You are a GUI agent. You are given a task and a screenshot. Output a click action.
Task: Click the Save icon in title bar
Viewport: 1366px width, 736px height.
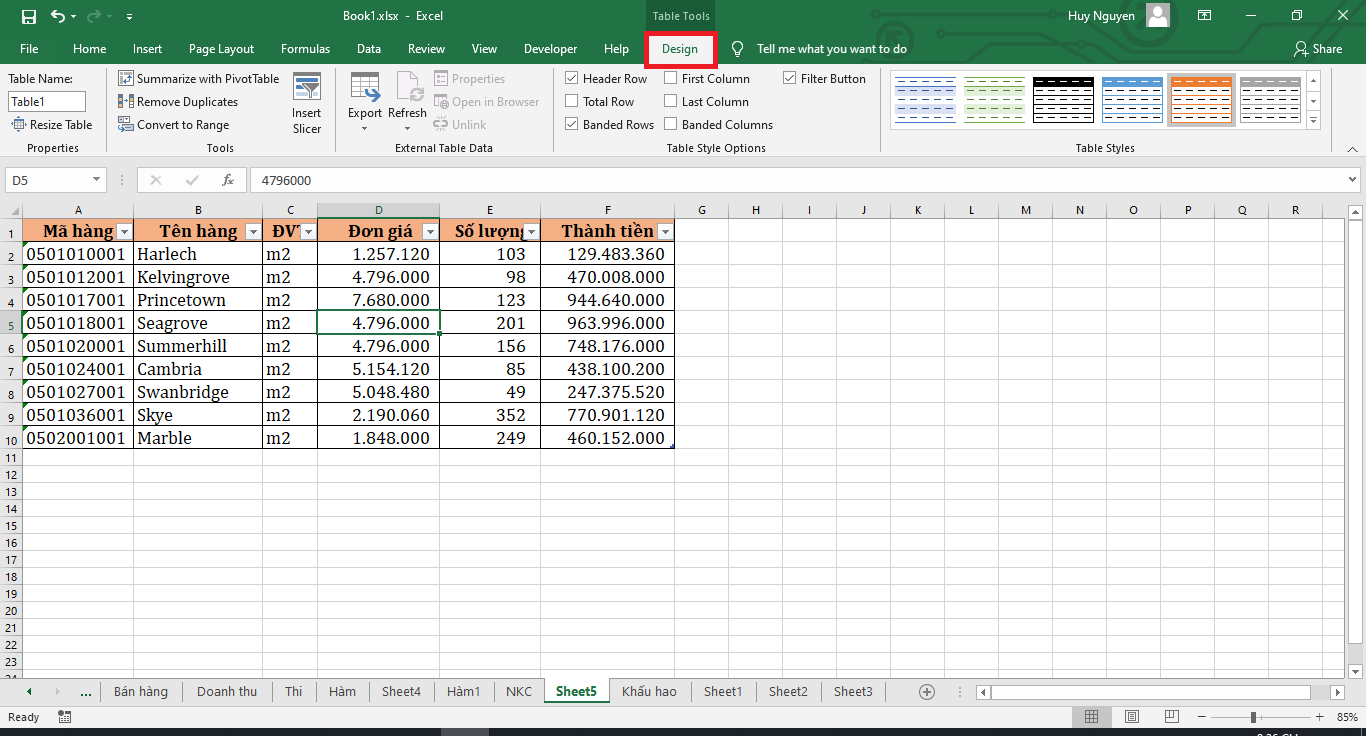point(28,16)
